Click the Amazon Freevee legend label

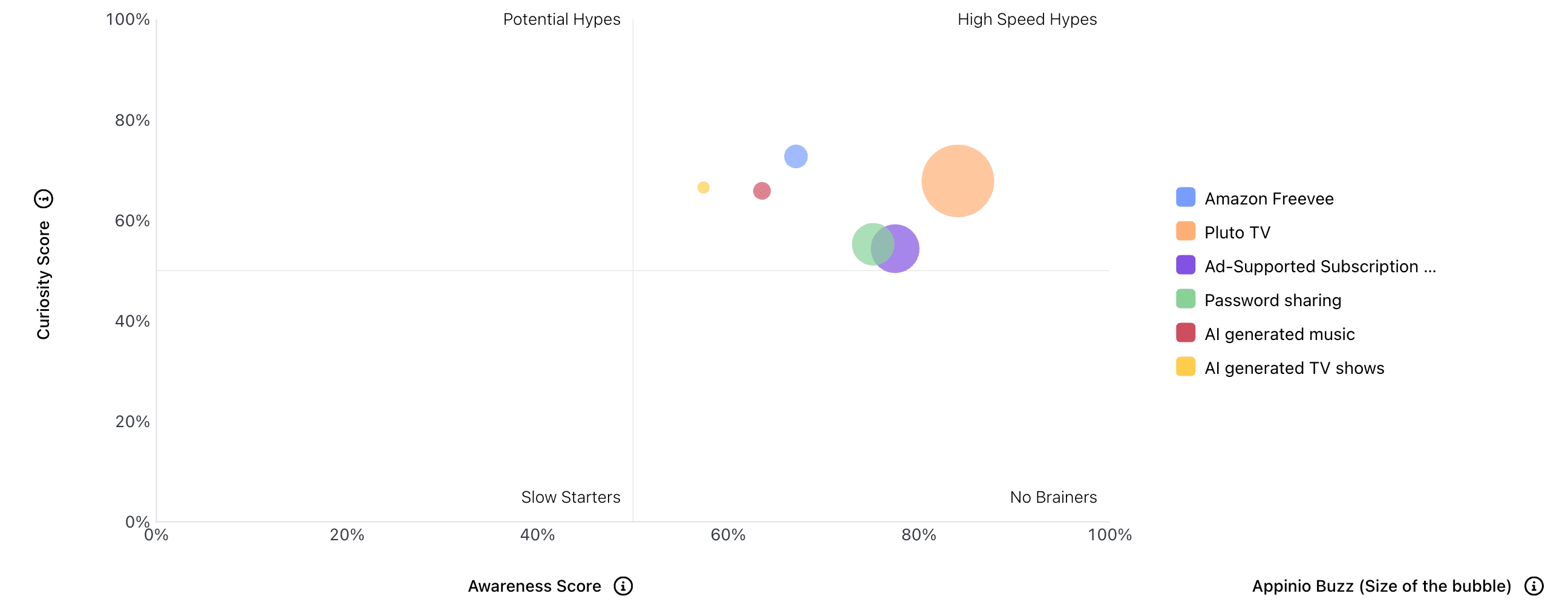(1269, 198)
